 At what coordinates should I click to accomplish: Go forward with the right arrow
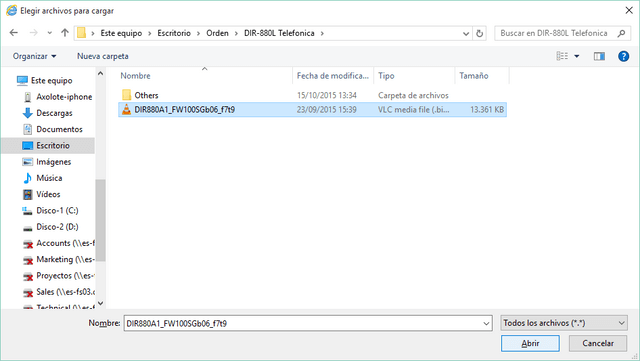point(33,33)
